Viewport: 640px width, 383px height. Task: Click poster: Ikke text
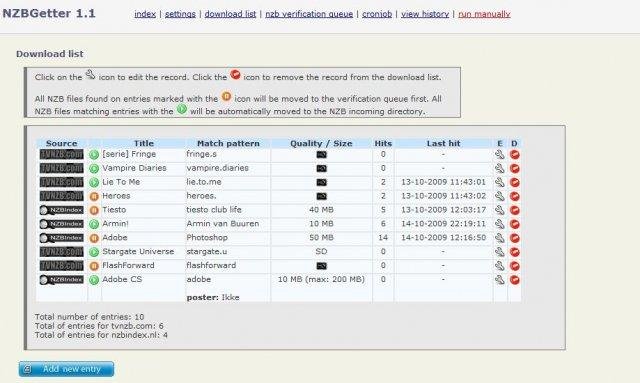tap(213, 298)
